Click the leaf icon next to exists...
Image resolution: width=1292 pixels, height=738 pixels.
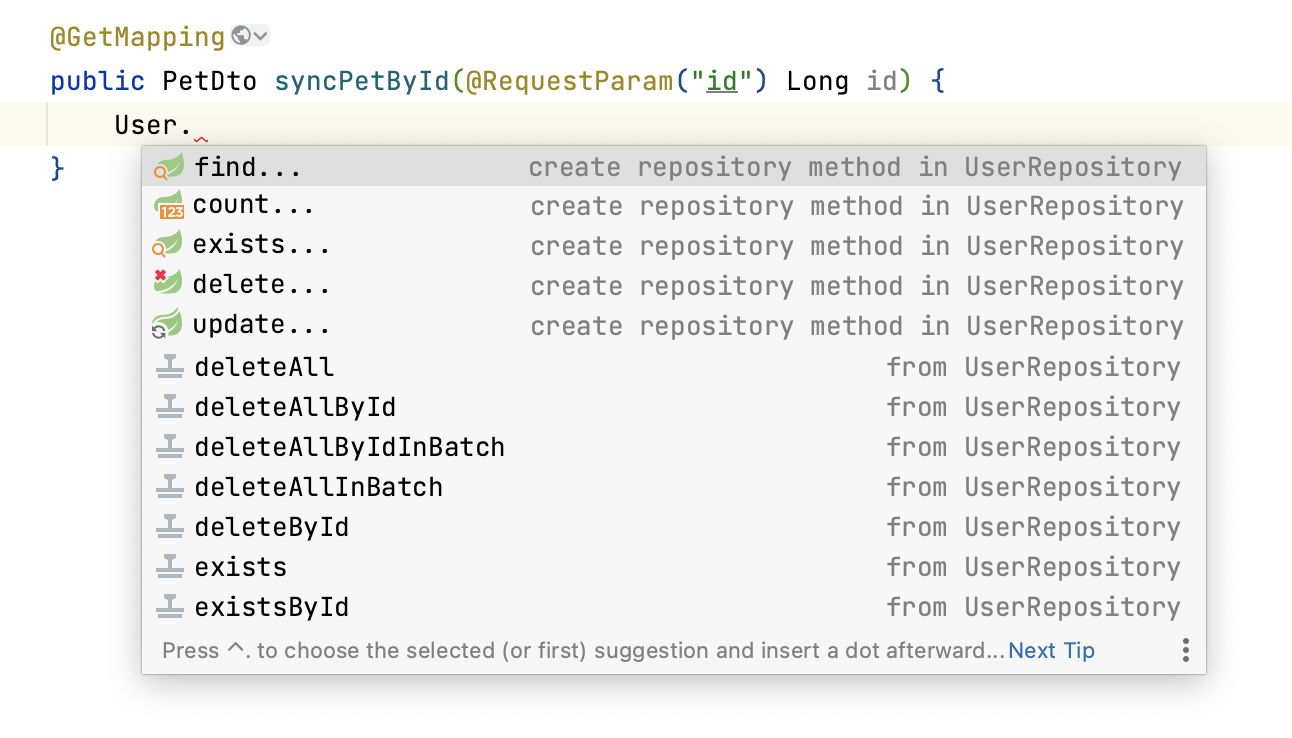[168, 244]
